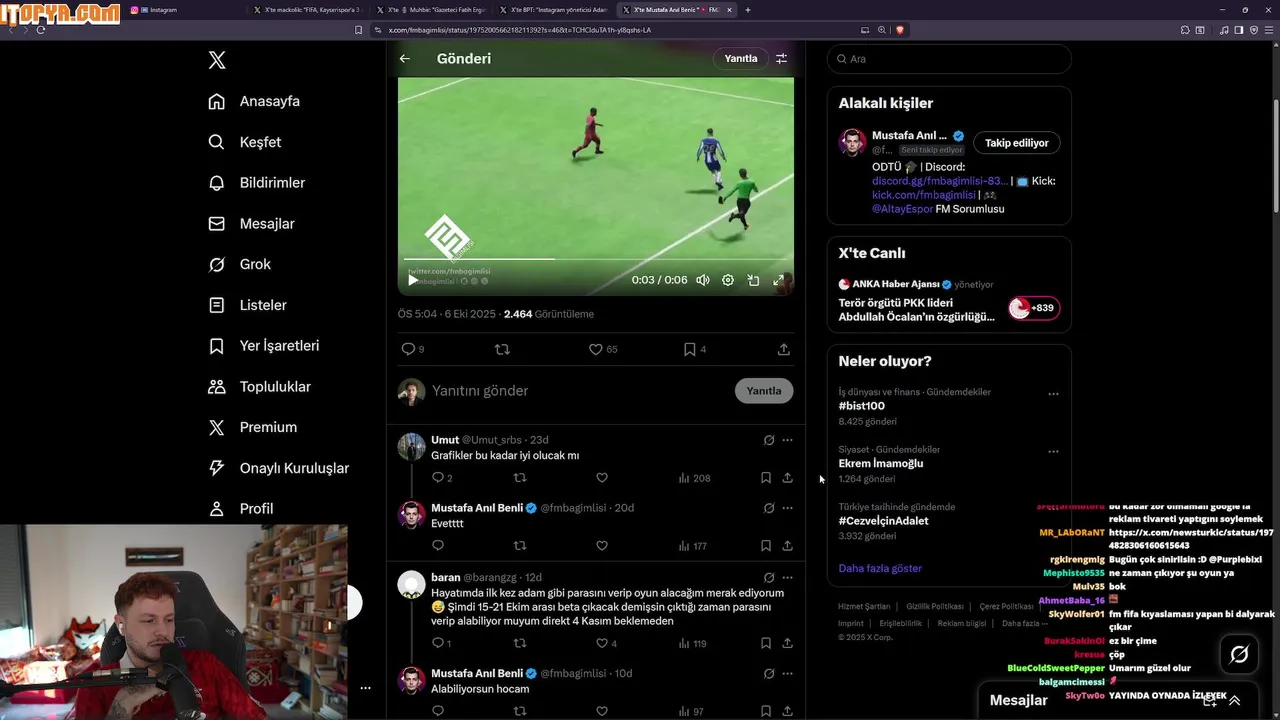Go back using the Gönderi arrow

[x=404, y=58]
